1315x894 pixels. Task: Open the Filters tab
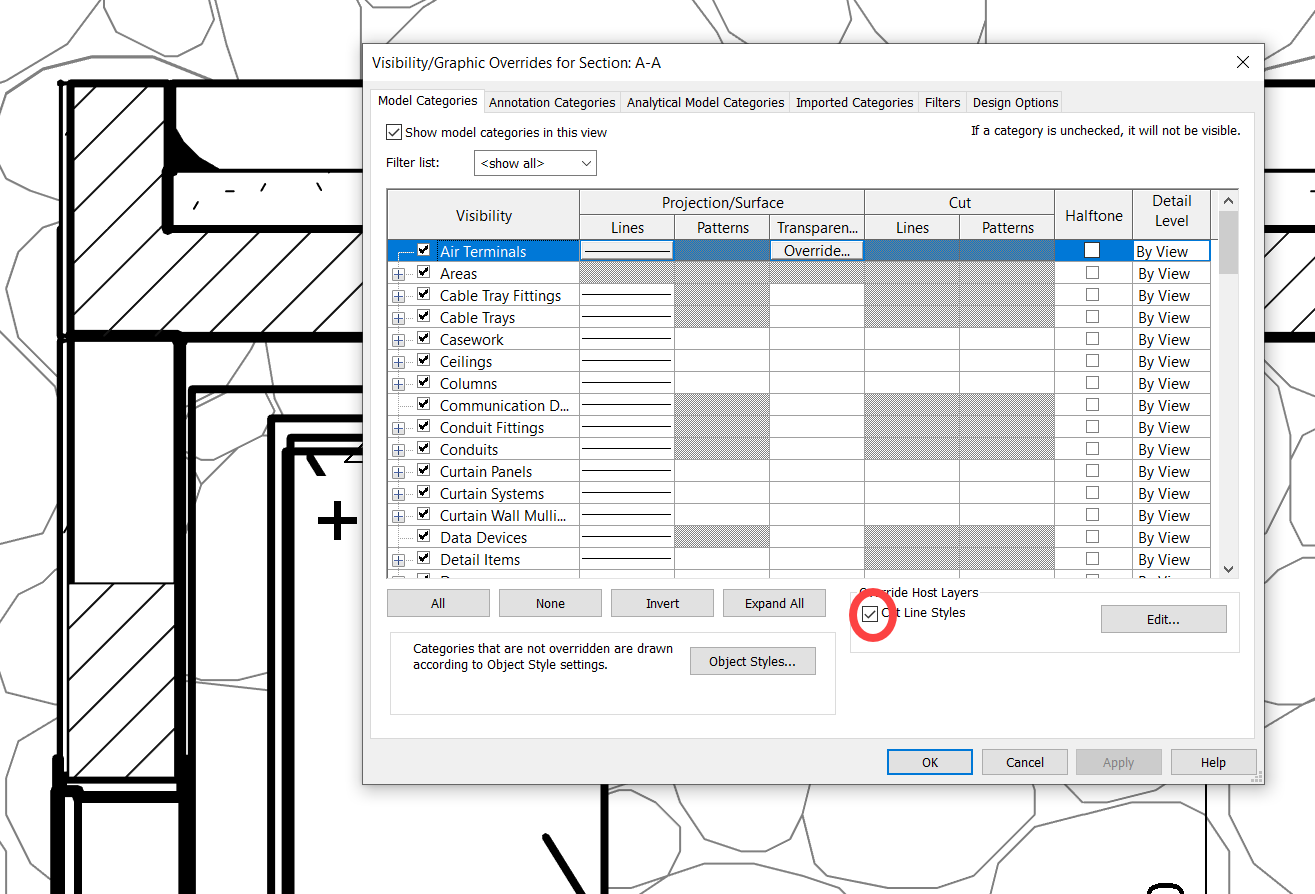click(942, 101)
